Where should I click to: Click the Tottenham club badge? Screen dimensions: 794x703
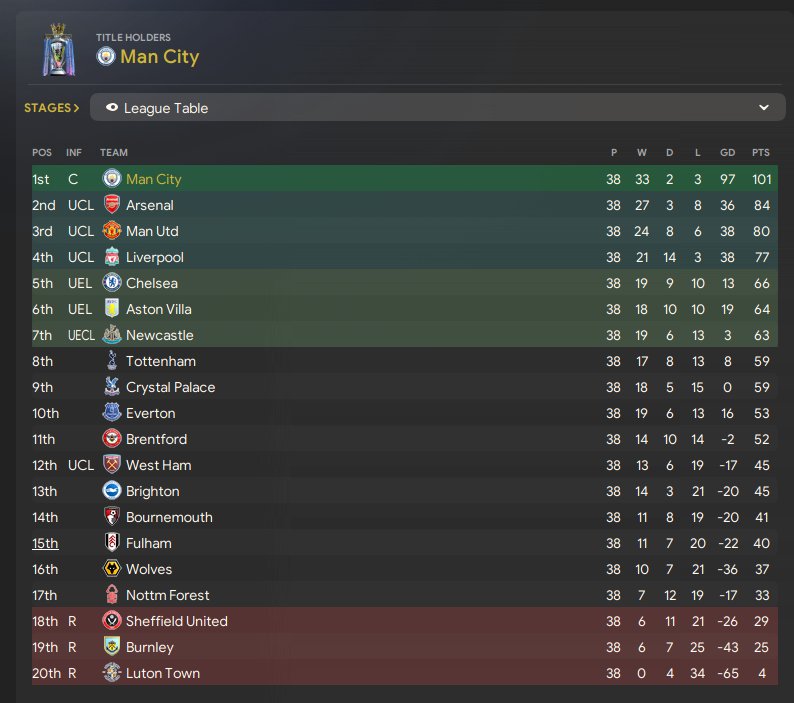112,361
